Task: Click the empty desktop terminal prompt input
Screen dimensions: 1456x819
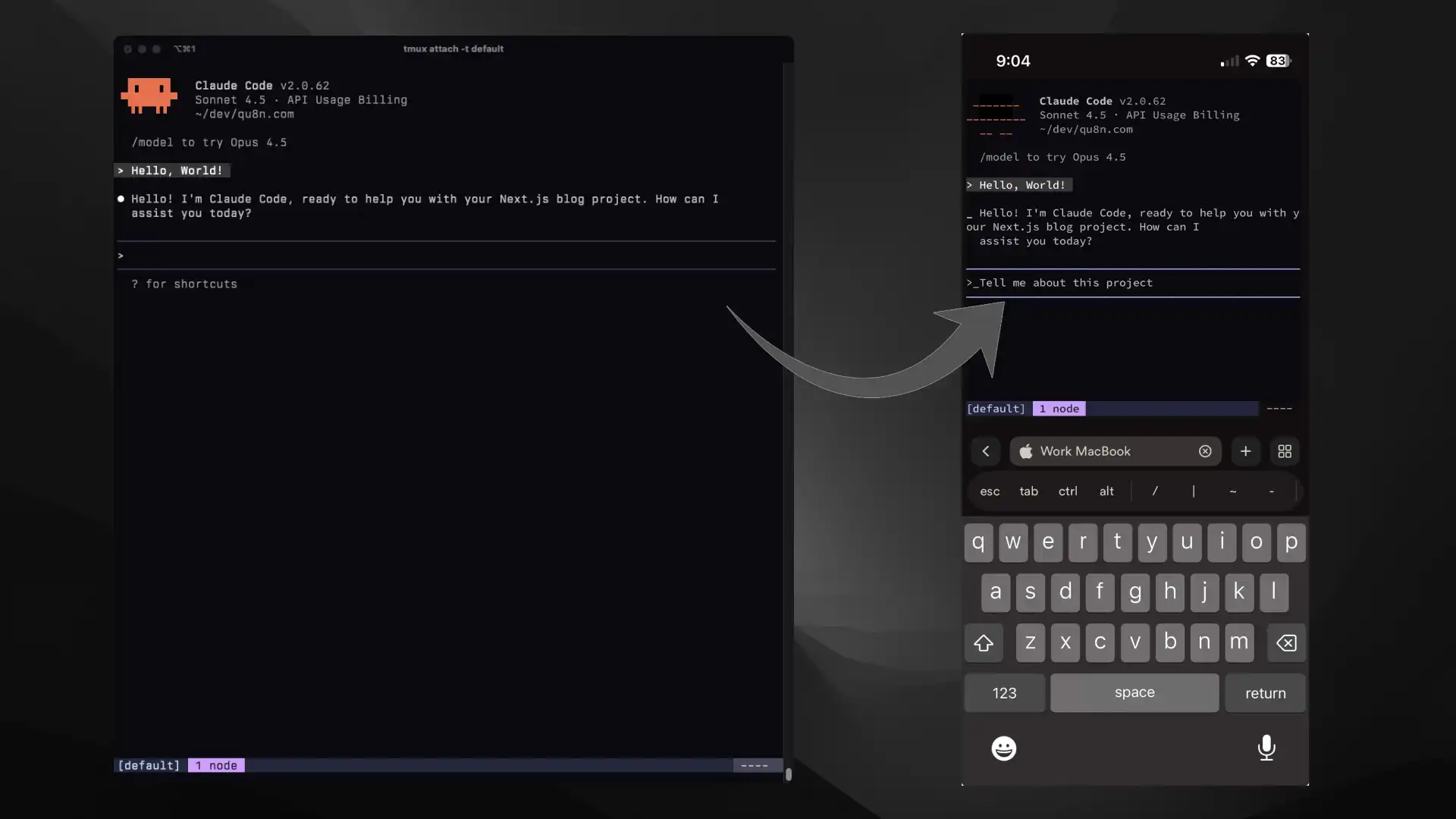Action: click(447, 256)
